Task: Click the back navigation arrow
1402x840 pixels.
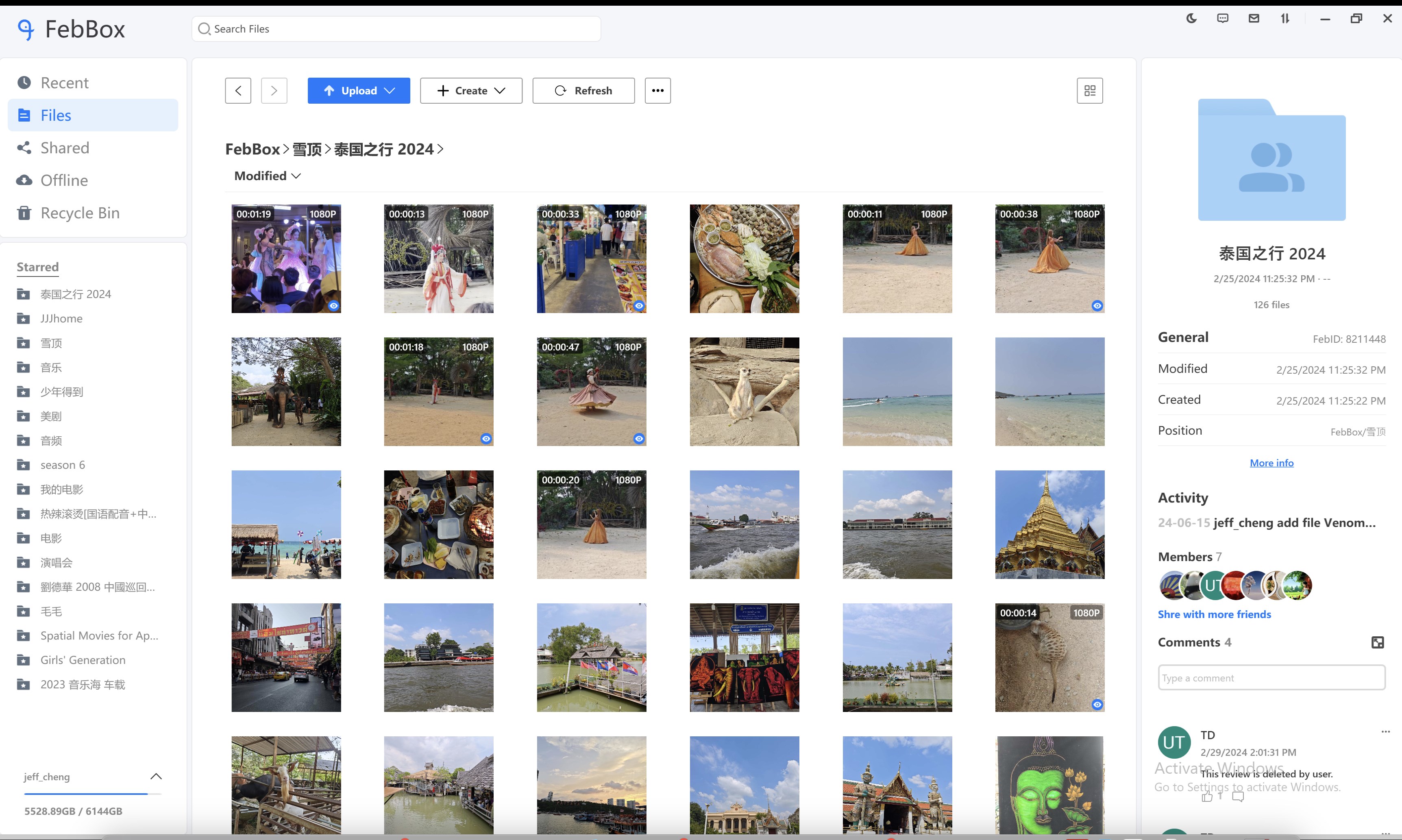Action: (x=238, y=91)
